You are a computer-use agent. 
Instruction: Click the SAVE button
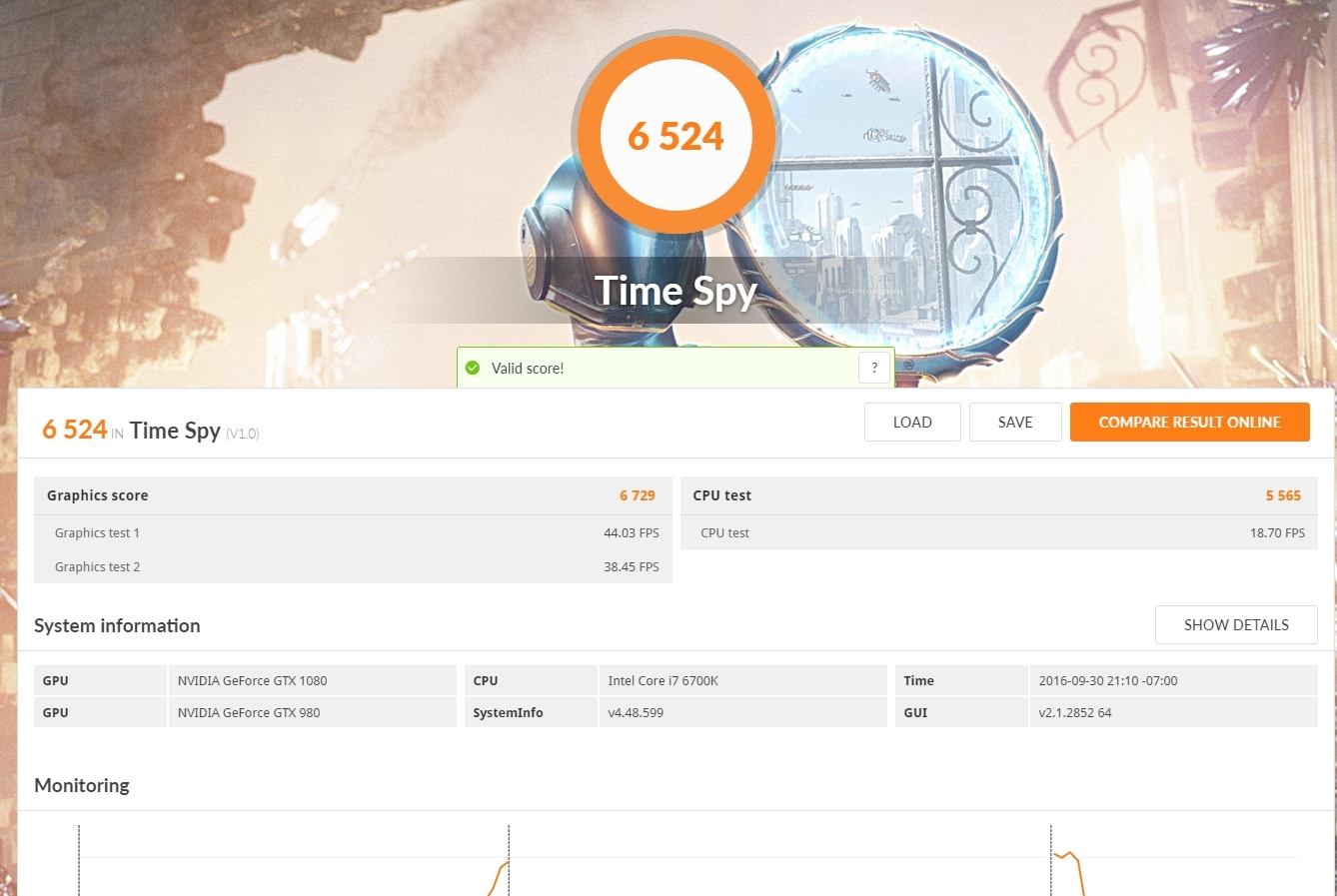1015,423
